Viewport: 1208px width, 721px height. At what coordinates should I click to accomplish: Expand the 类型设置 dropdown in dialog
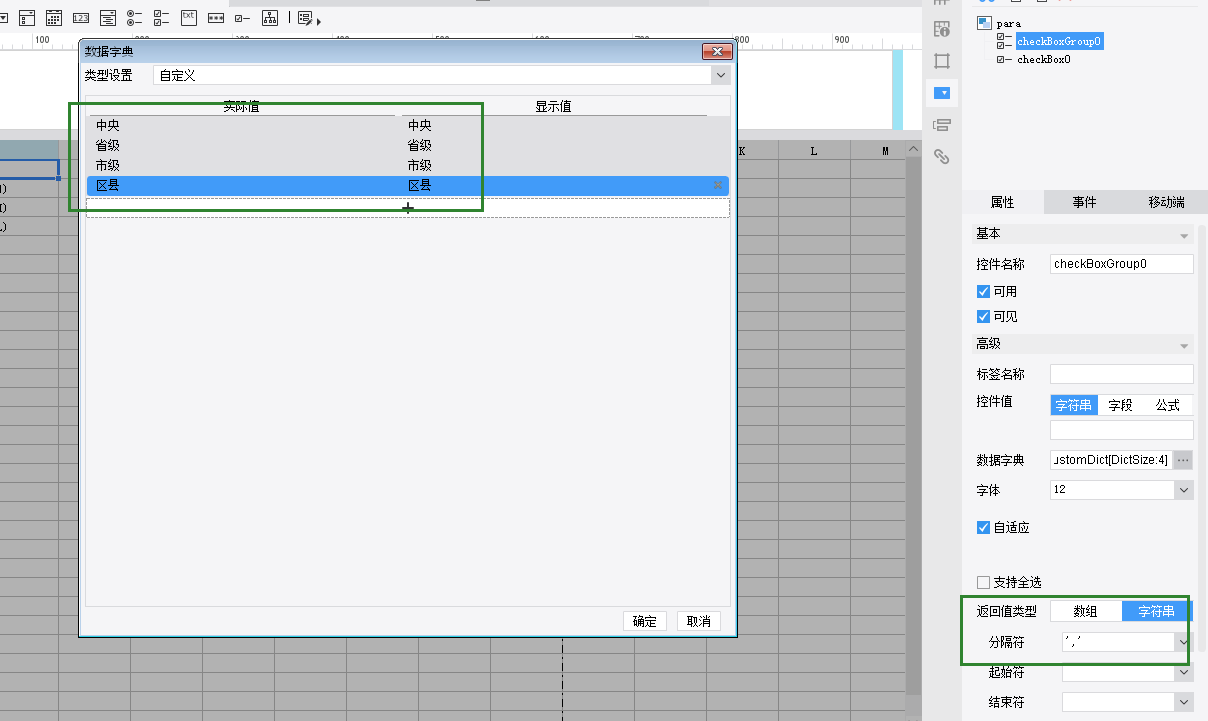(x=720, y=75)
